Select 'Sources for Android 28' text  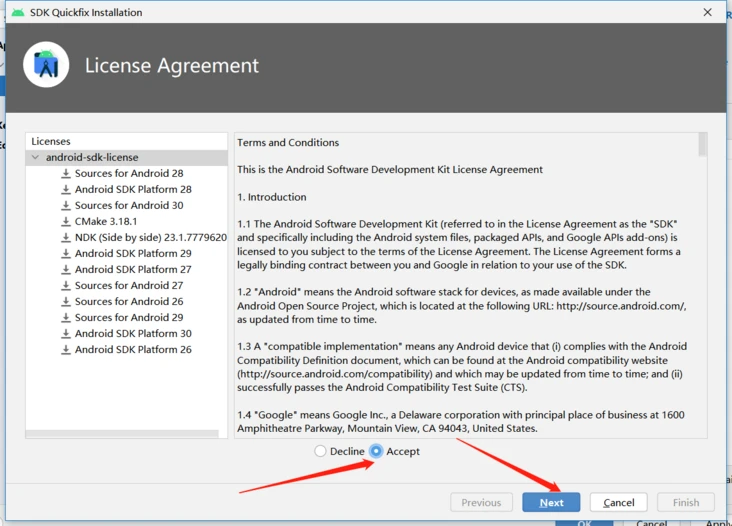(x=129, y=173)
